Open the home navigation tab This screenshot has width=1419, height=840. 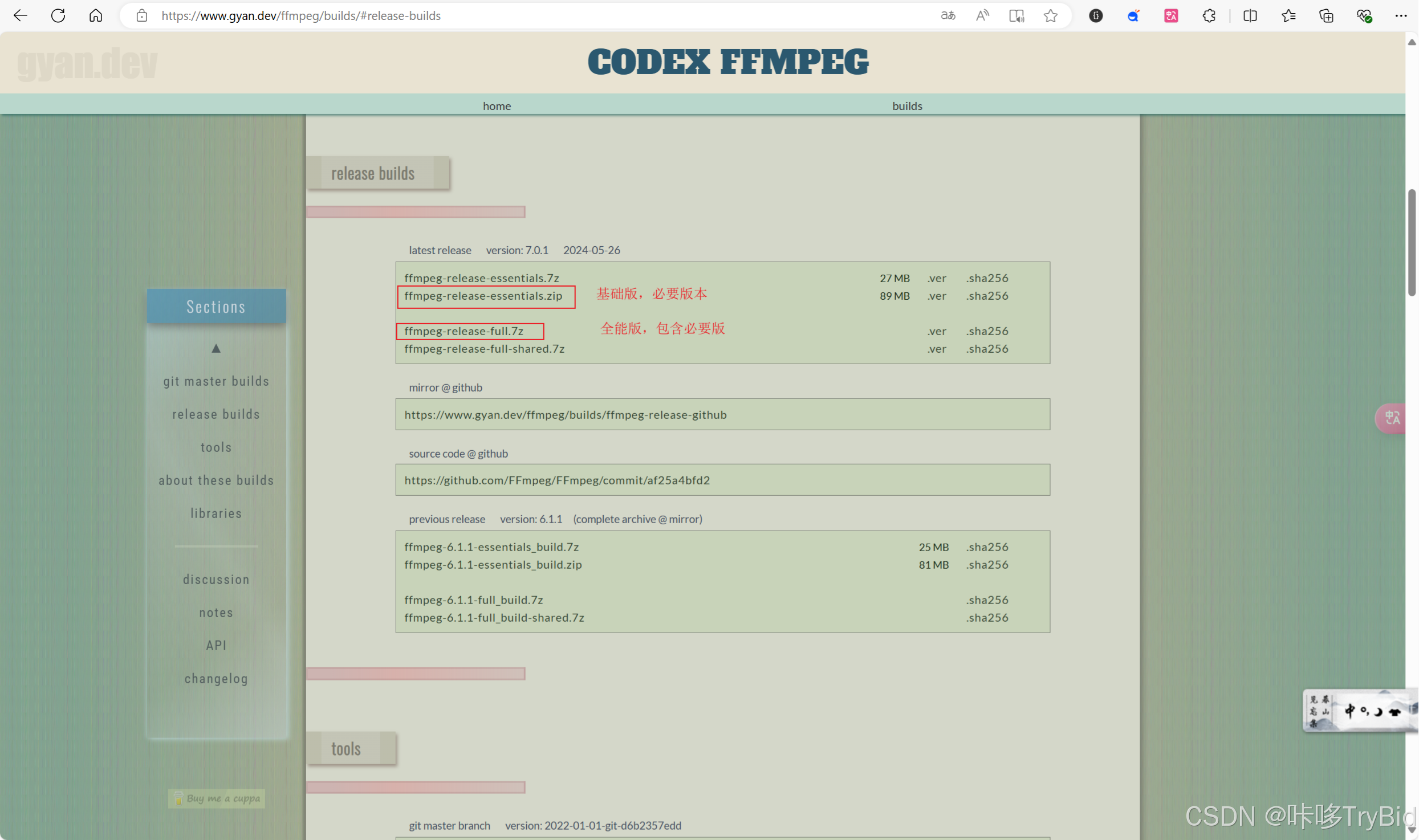point(497,106)
